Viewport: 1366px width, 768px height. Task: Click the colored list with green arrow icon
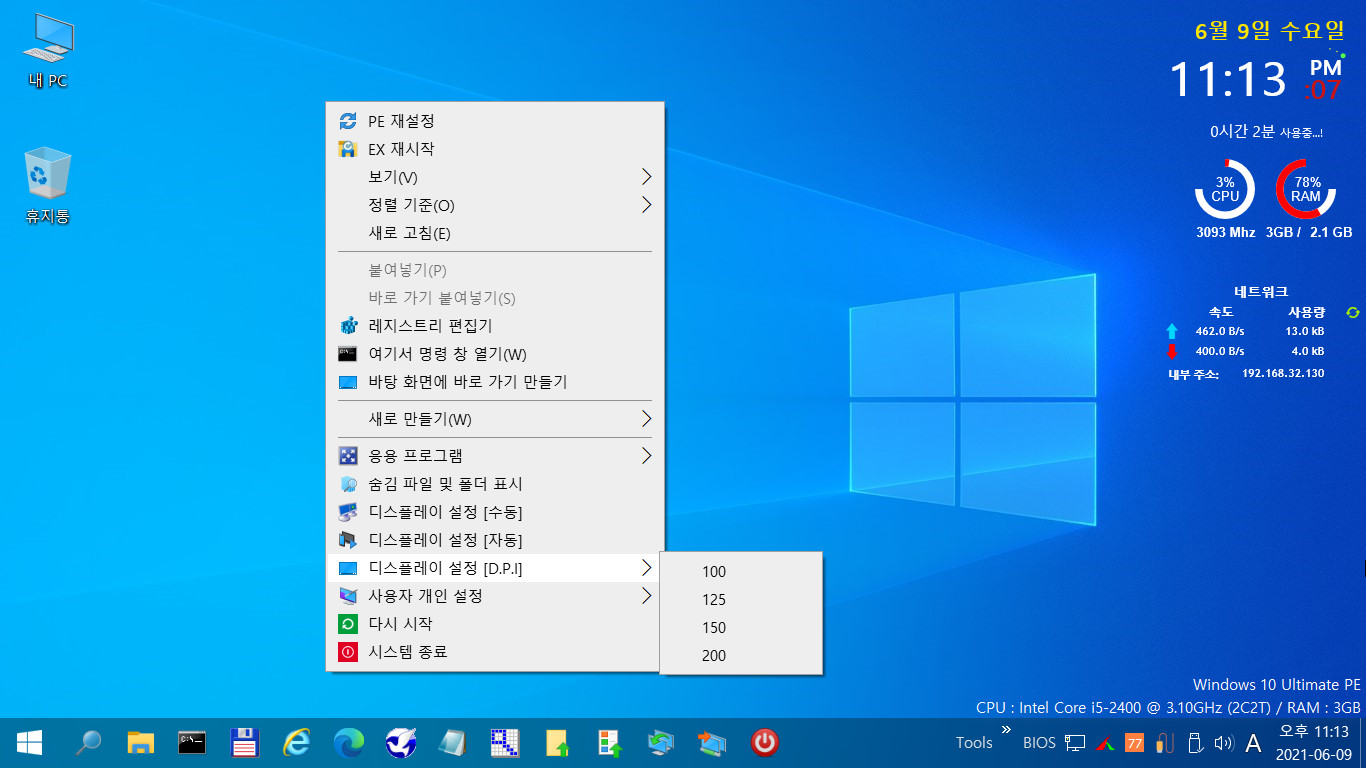tap(609, 742)
